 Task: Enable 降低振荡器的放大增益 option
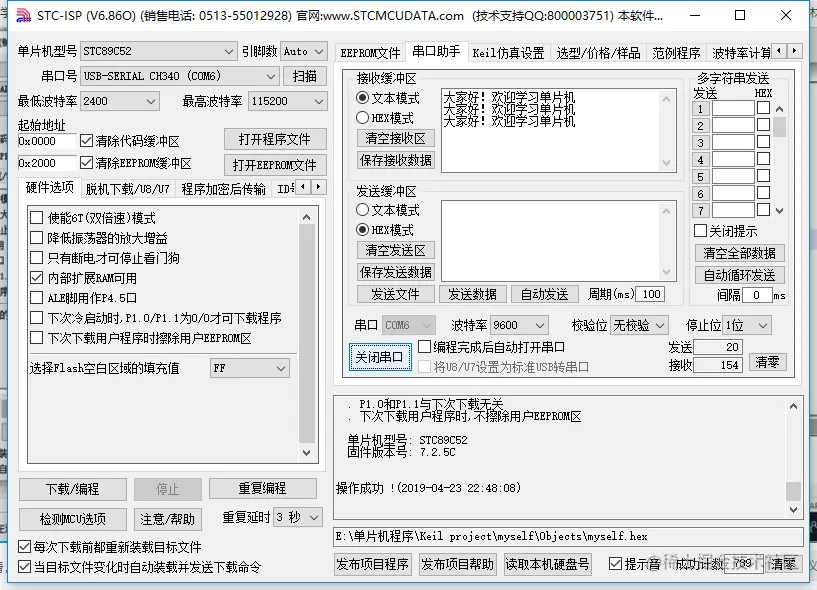36,238
